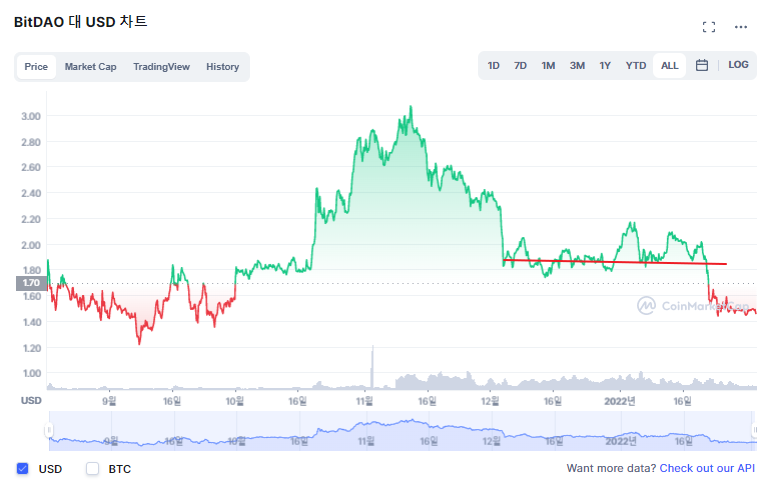The height and width of the screenshot is (484, 777).
Task: Select the 7D time range
Action: [x=520, y=65]
